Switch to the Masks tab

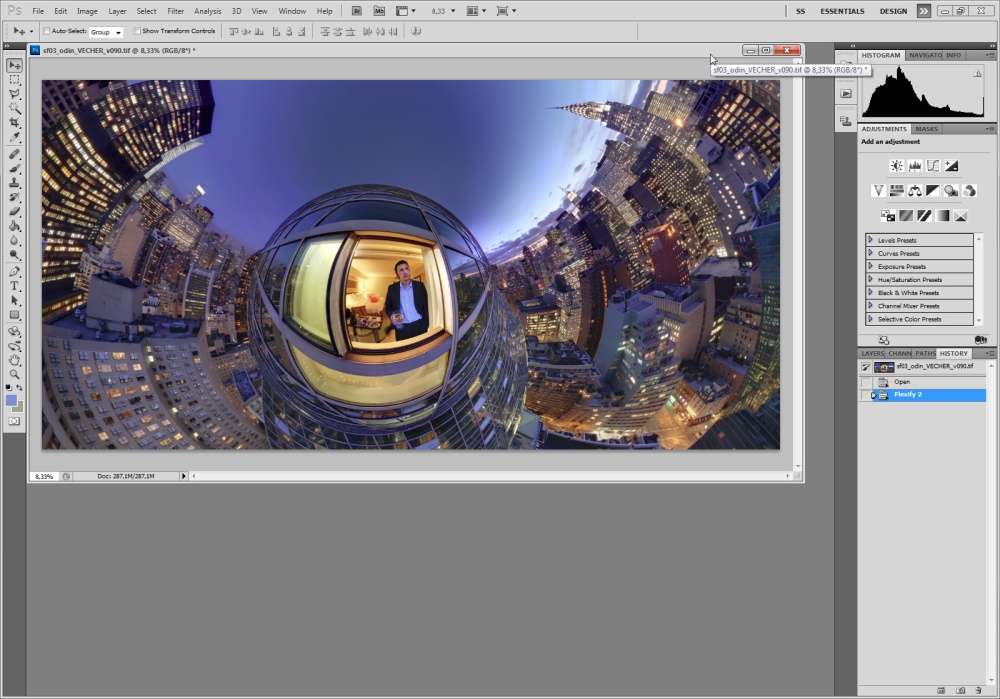(x=926, y=129)
